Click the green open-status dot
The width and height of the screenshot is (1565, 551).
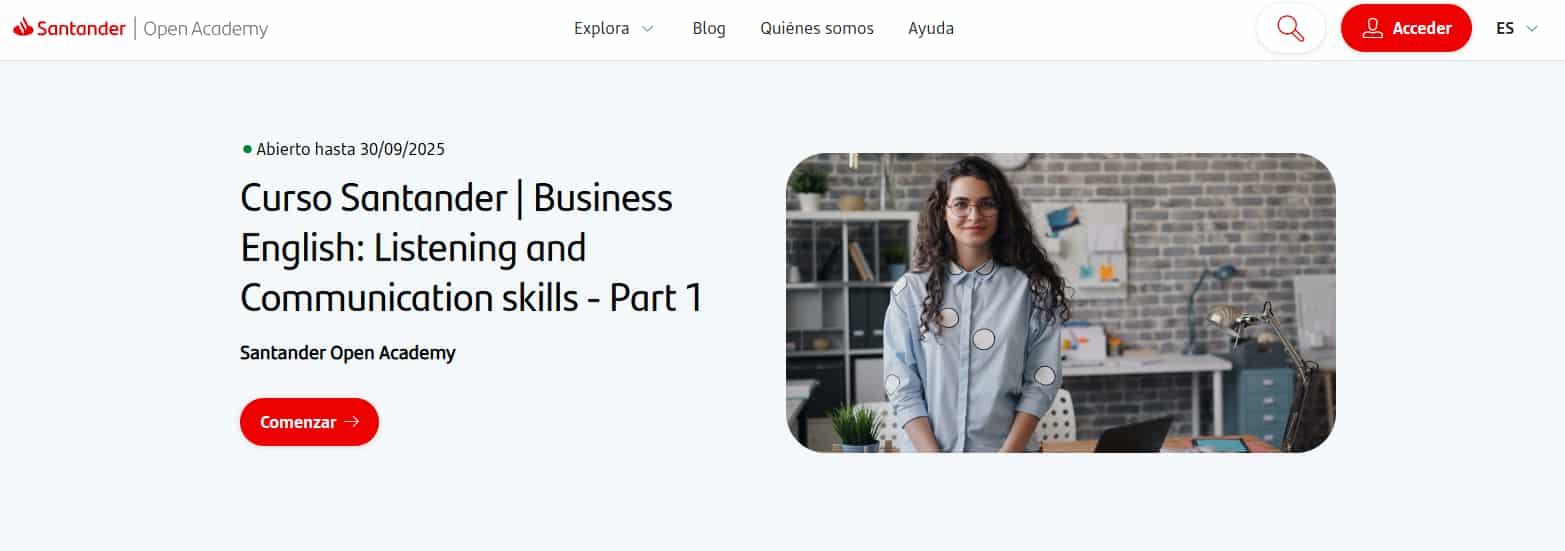coord(247,149)
